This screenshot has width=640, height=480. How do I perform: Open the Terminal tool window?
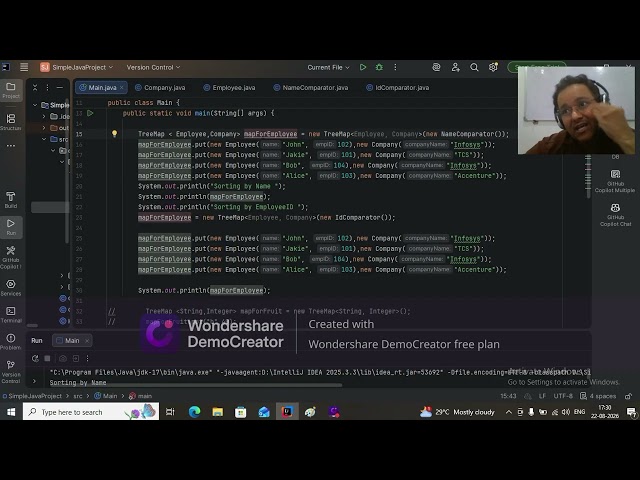pyautogui.click(x=11, y=314)
